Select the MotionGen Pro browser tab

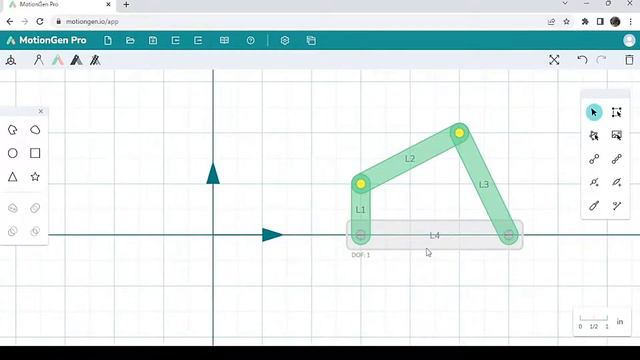[x=59, y=4]
